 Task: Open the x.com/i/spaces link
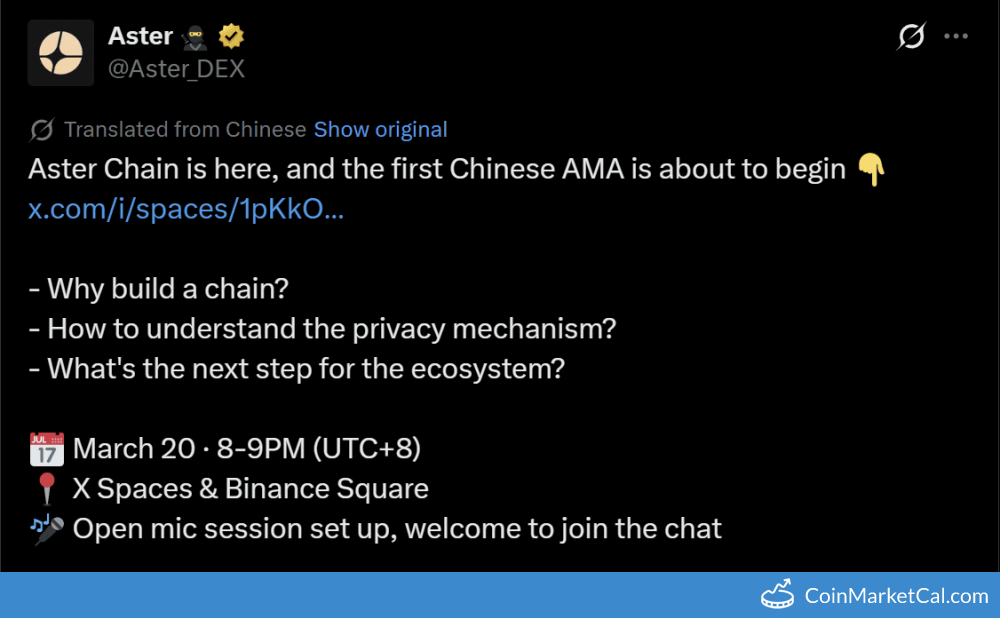point(186,209)
